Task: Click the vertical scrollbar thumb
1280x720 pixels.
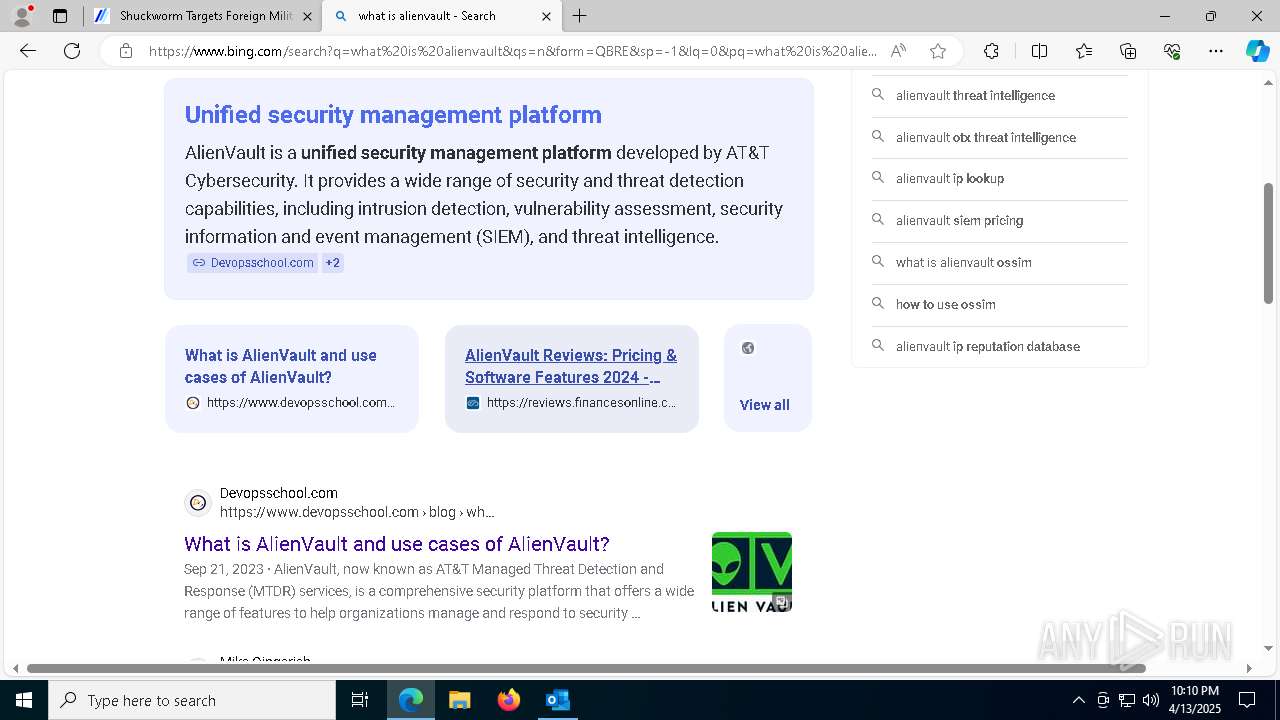Action: click(1269, 243)
